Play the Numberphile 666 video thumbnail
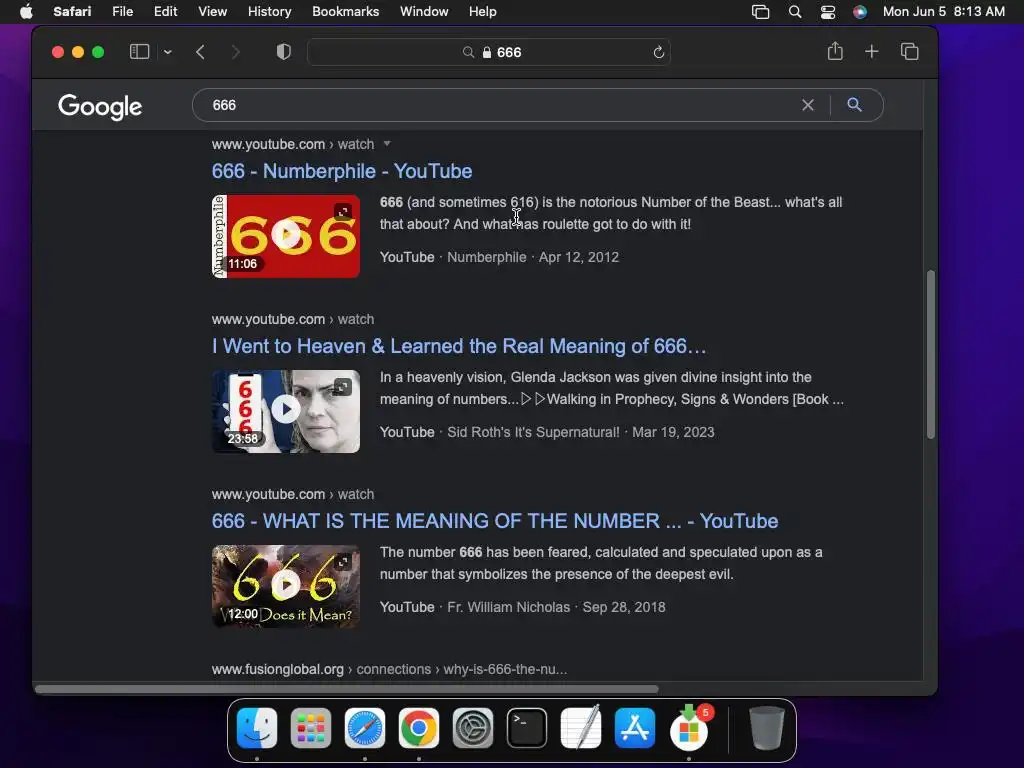The image size is (1024, 768). (286, 236)
